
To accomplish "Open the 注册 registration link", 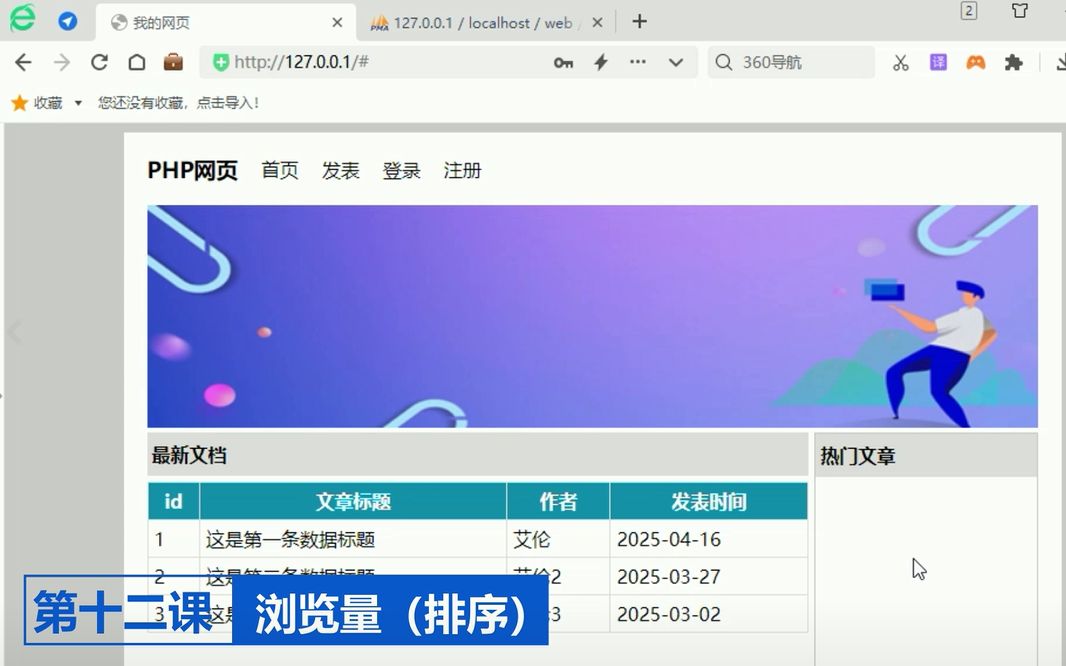I will coord(462,171).
